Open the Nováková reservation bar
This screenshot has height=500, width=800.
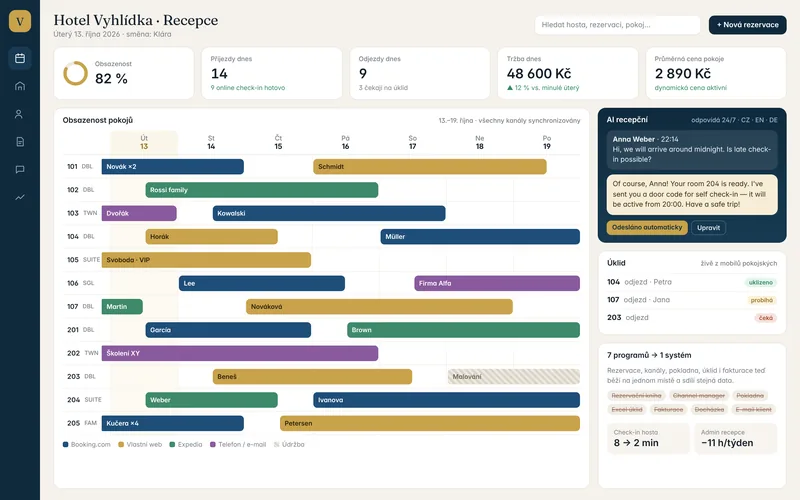379,307
